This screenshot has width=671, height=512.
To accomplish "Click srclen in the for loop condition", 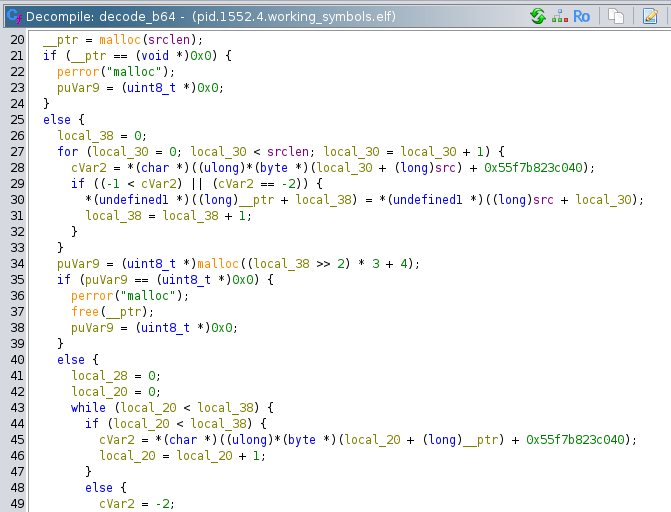I will [x=288, y=152].
